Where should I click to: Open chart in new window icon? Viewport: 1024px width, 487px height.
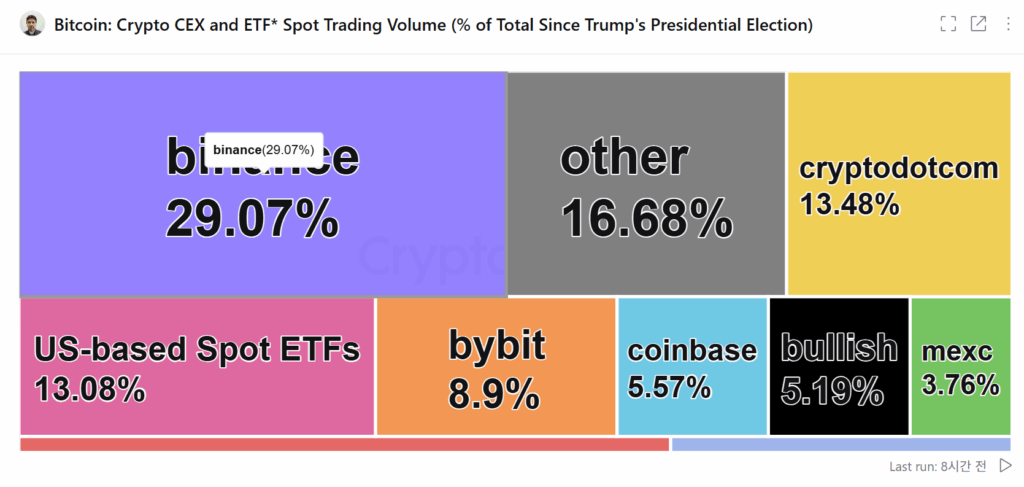(x=978, y=25)
